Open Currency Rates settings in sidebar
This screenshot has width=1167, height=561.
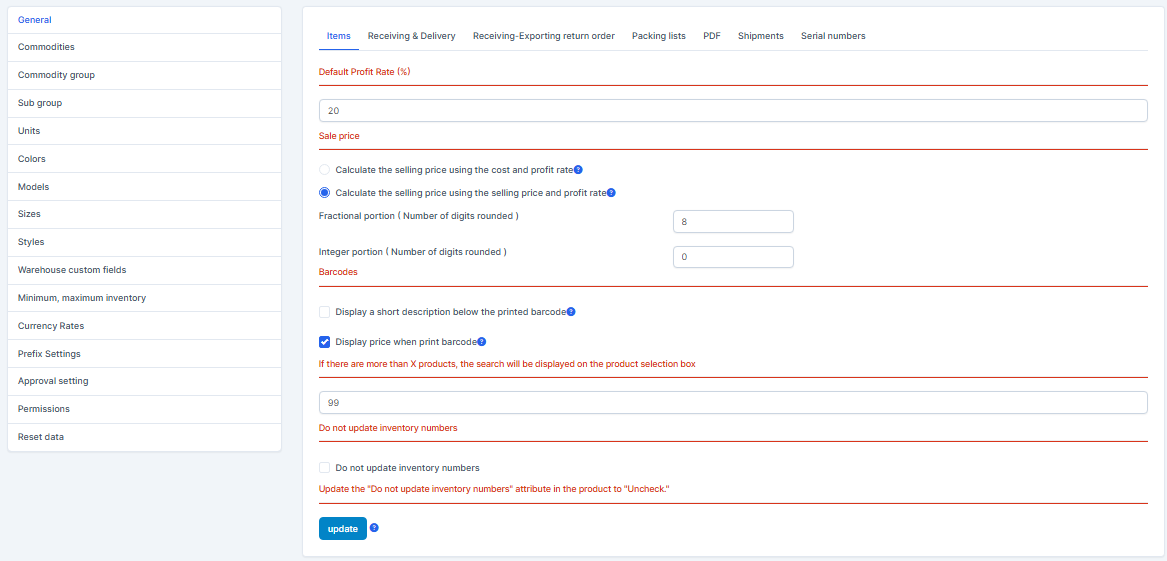click(x=51, y=326)
